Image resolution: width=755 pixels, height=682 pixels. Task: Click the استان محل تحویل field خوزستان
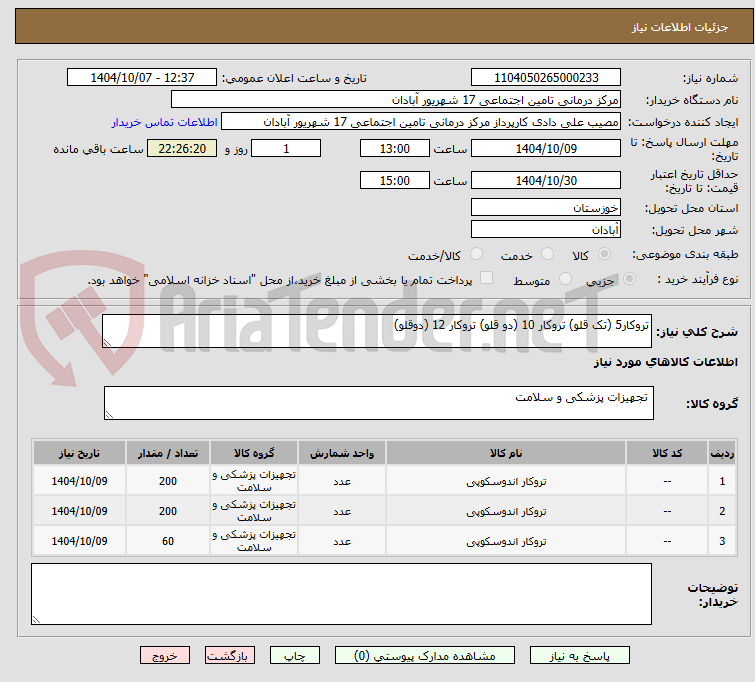click(546, 208)
